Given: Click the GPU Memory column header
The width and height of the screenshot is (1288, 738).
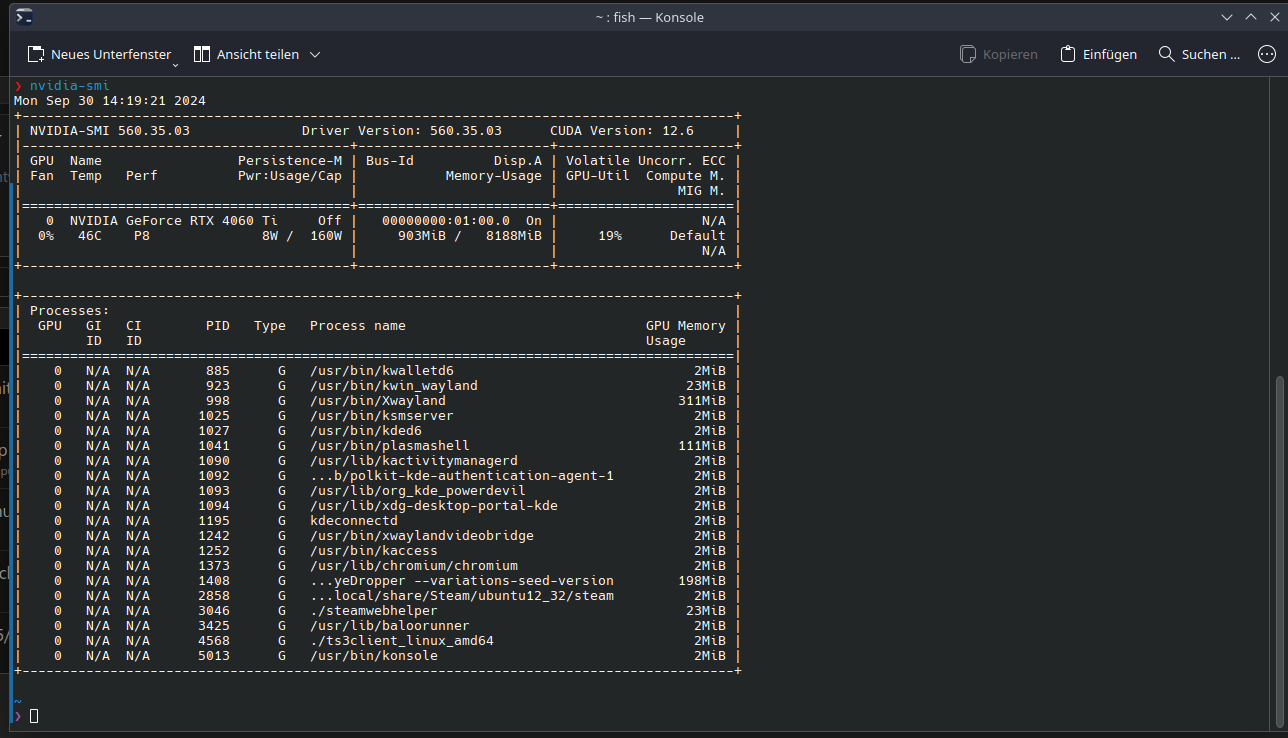Looking at the screenshot, I should (x=686, y=326).
